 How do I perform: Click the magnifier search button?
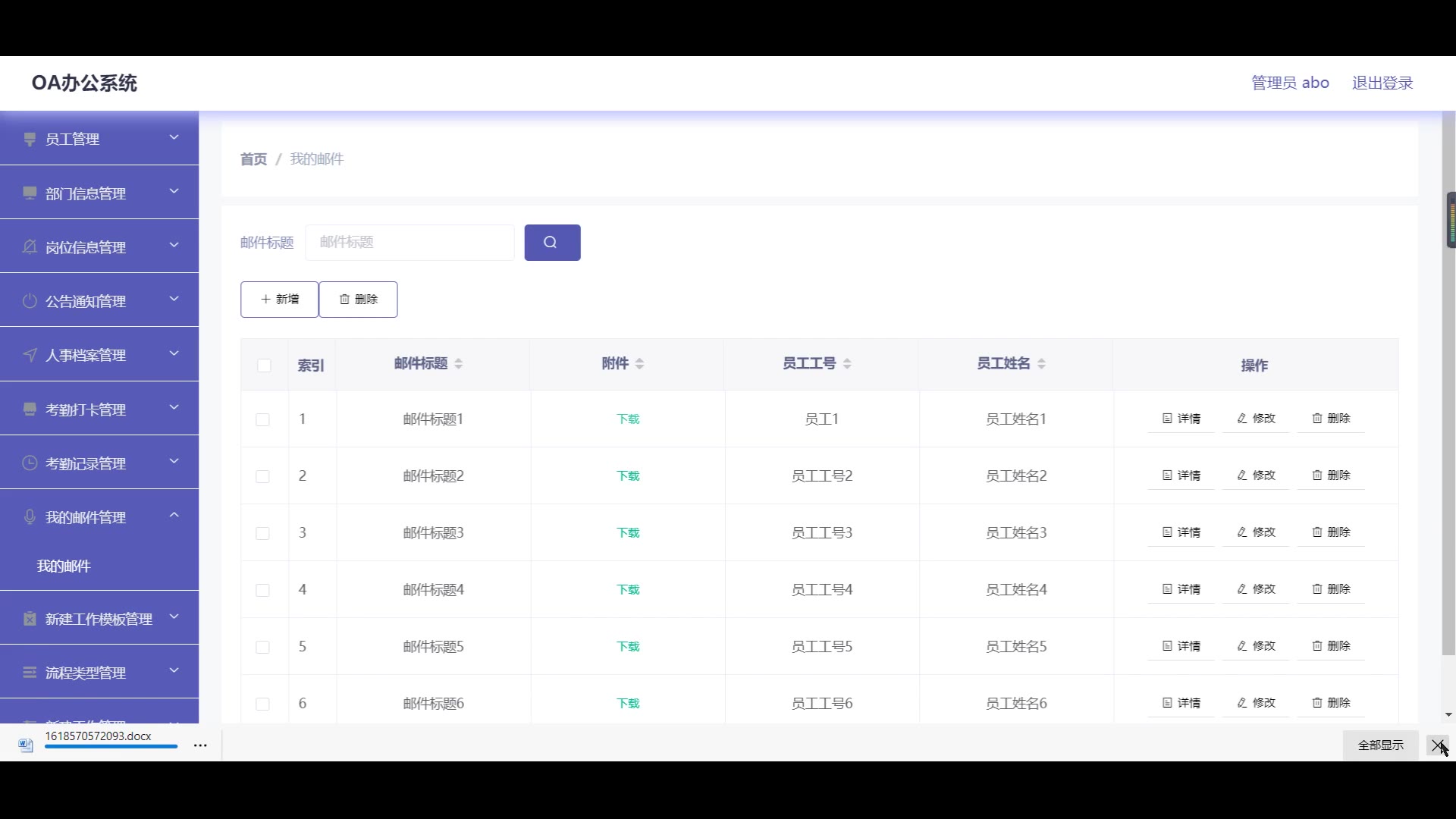(x=552, y=243)
